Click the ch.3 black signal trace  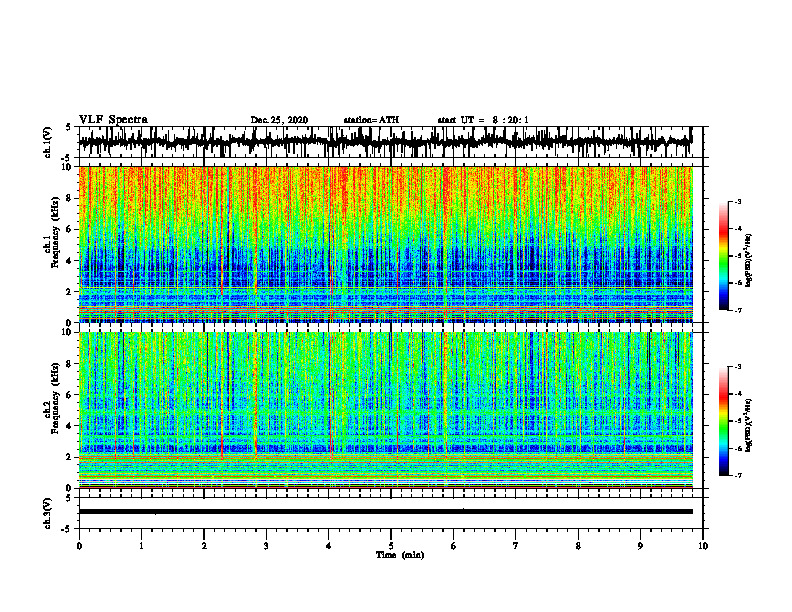pos(386,512)
